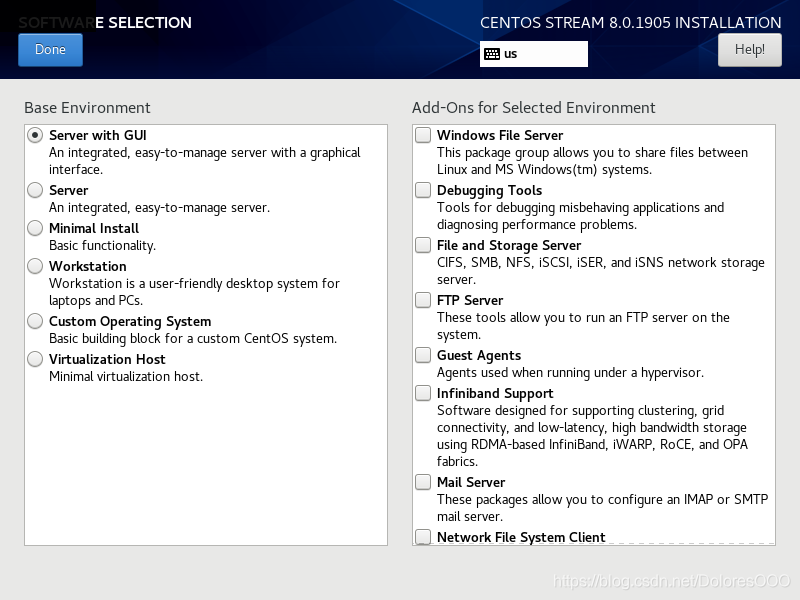The width and height of the screenshot is (800, 600).
Task: Select Server with GUI radio button
Action: pyautogui.click(x=35, y=135)
